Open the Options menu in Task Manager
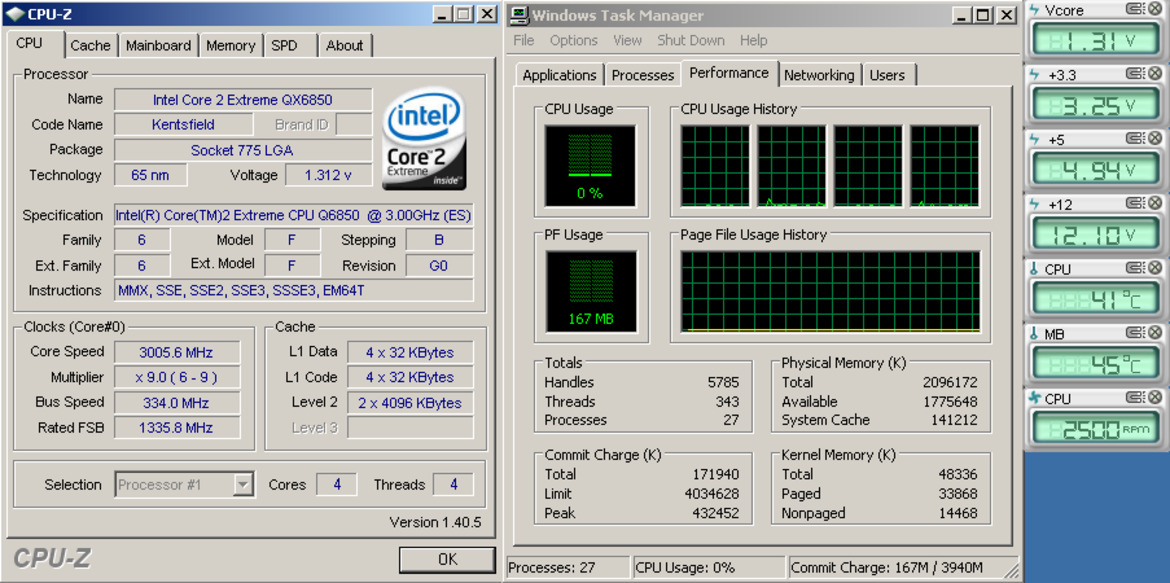This screenshot has height=583, width=1170. tap(574, 40)
